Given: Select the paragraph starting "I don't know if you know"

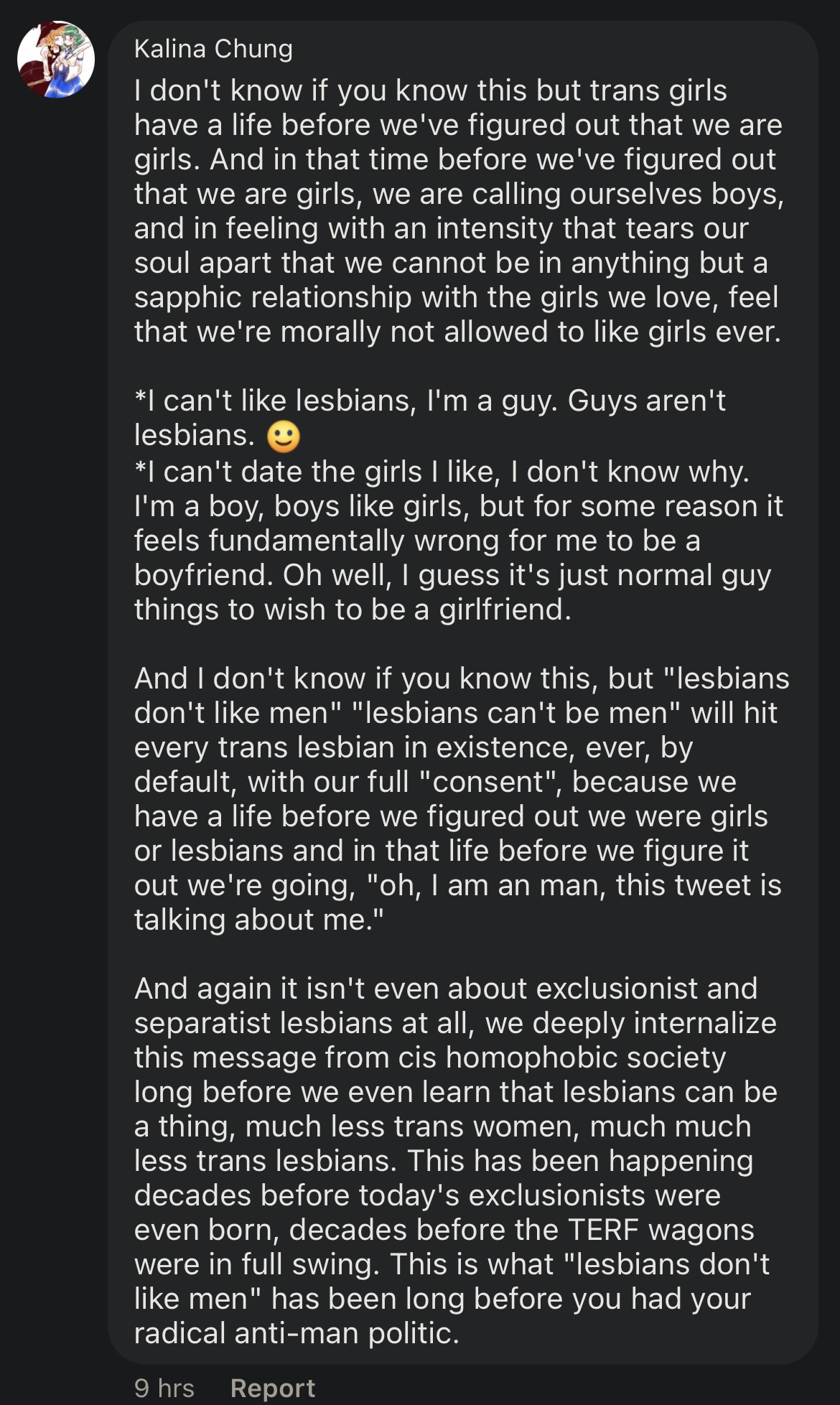Looking at the screenshot, I should click(459, 211).
